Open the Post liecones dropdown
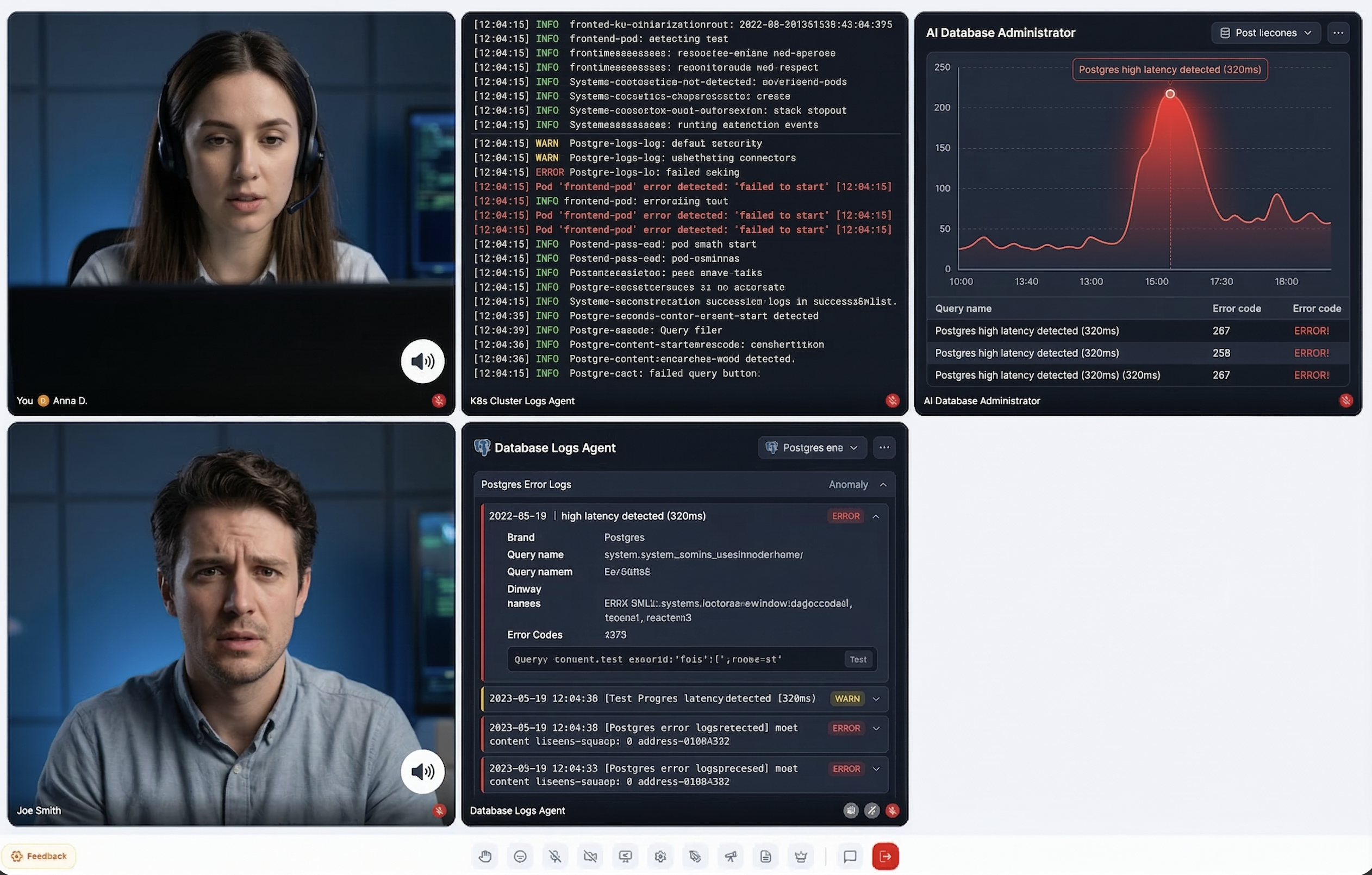This screenshot has width=1372, height=875. pyautogui.click(x=1265, y=33)
